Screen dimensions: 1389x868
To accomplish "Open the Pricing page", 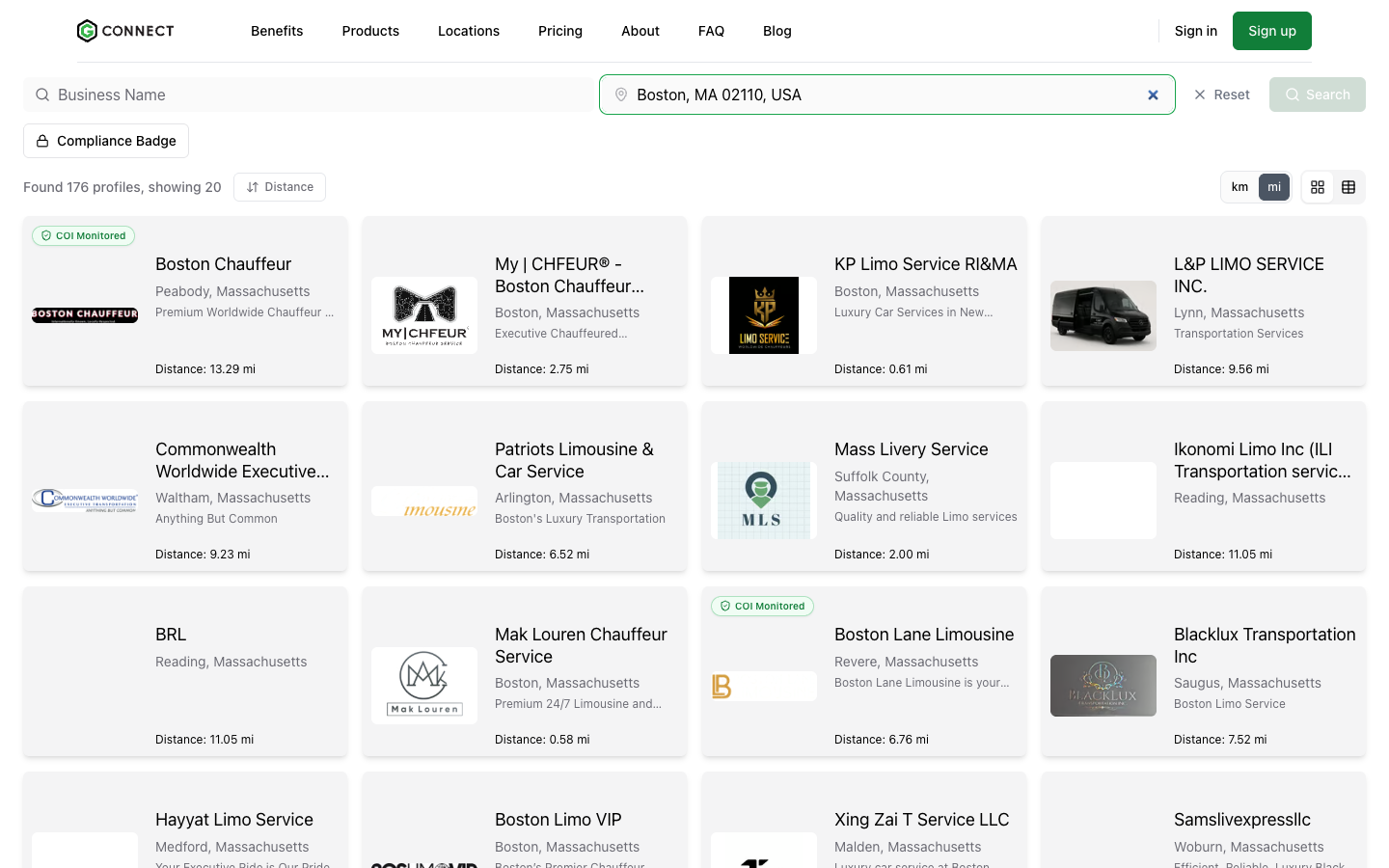I will tap(560, 31).
